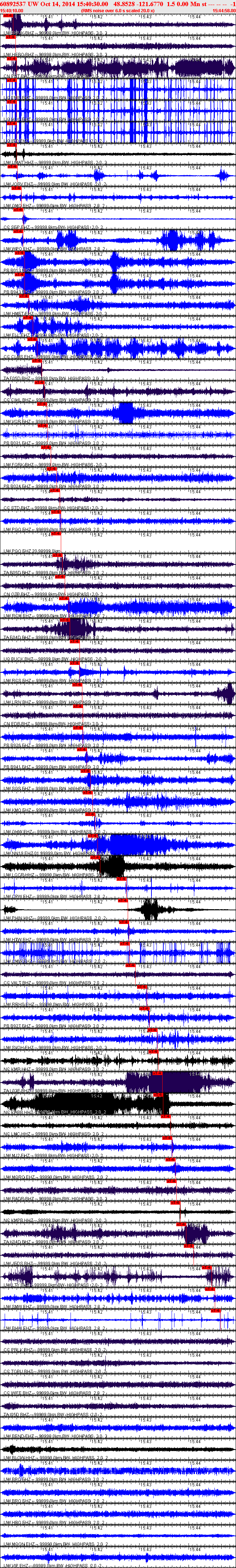Click the TA K04D BHZ trace label
The width and height of the screenshot is (236, 1568).
[x=55, y=1241]
